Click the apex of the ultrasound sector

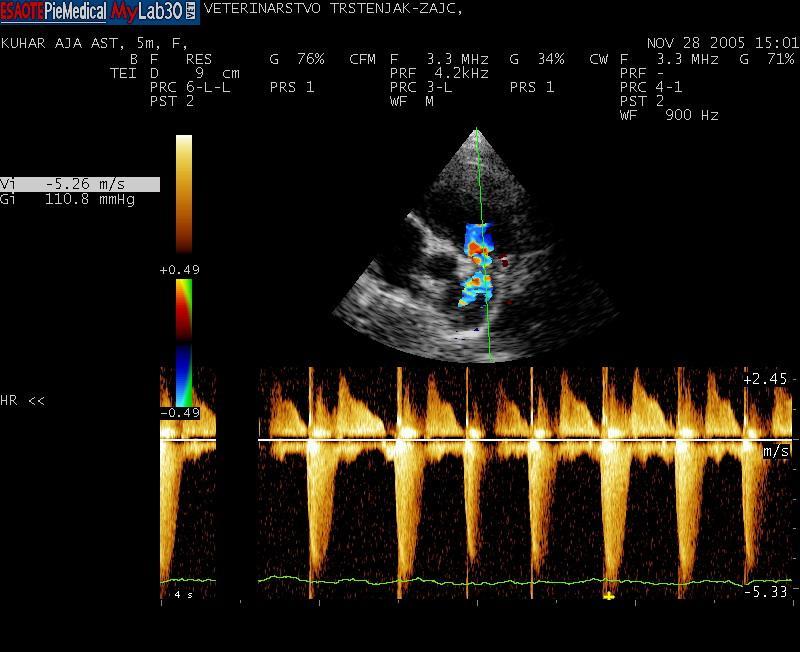[x=477, y=130]
